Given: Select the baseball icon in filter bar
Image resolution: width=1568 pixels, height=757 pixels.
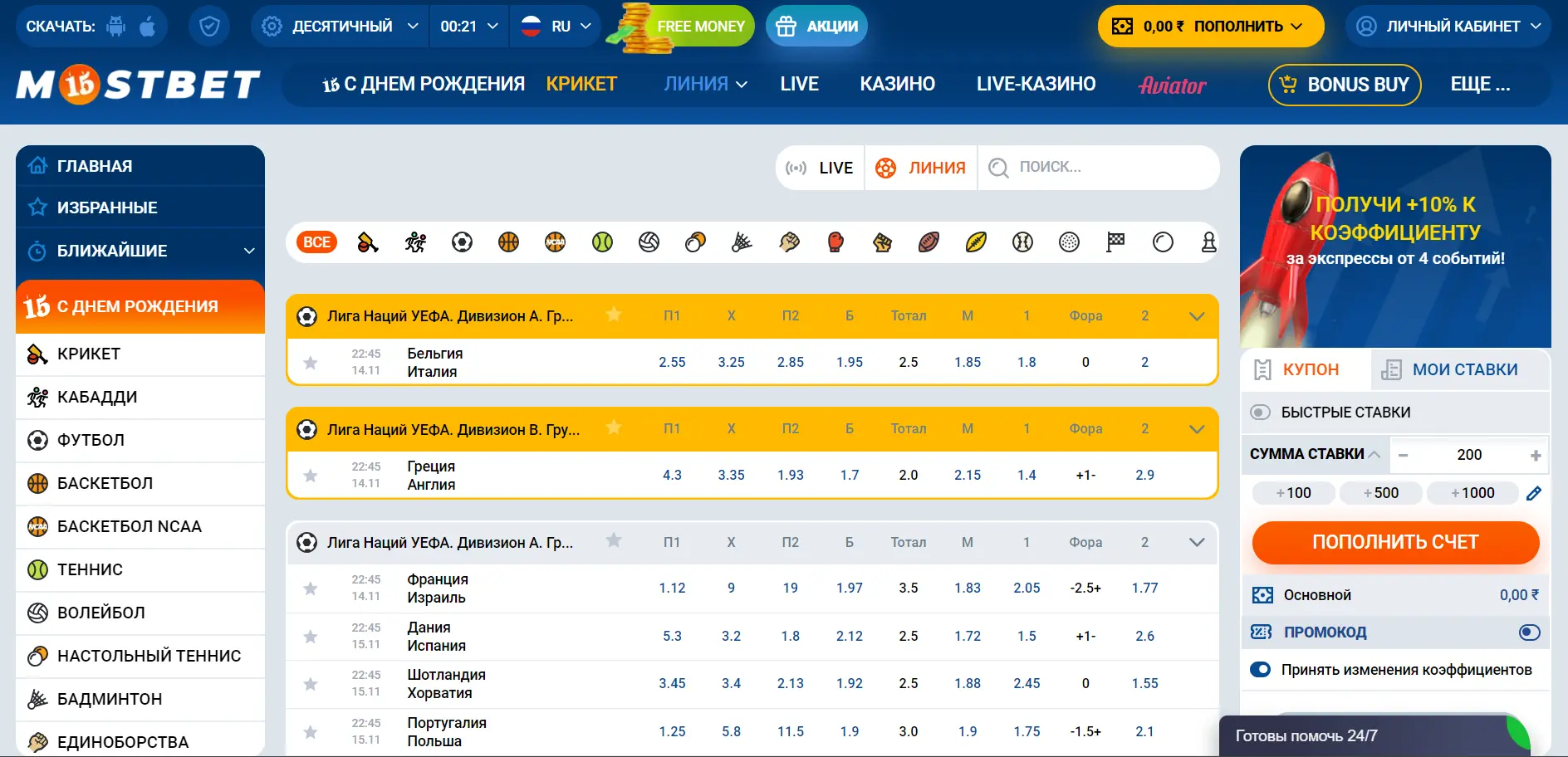Looking at the screenshot, I should pyautogui.click(x=1022, y=242).
